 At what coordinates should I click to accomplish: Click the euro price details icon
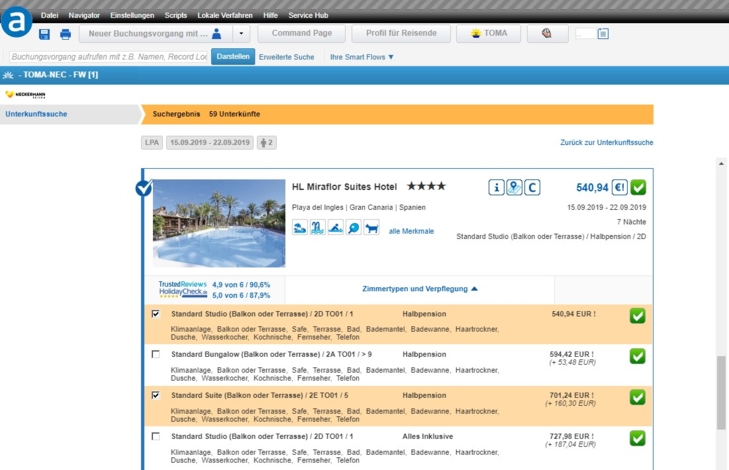[619, 187]
